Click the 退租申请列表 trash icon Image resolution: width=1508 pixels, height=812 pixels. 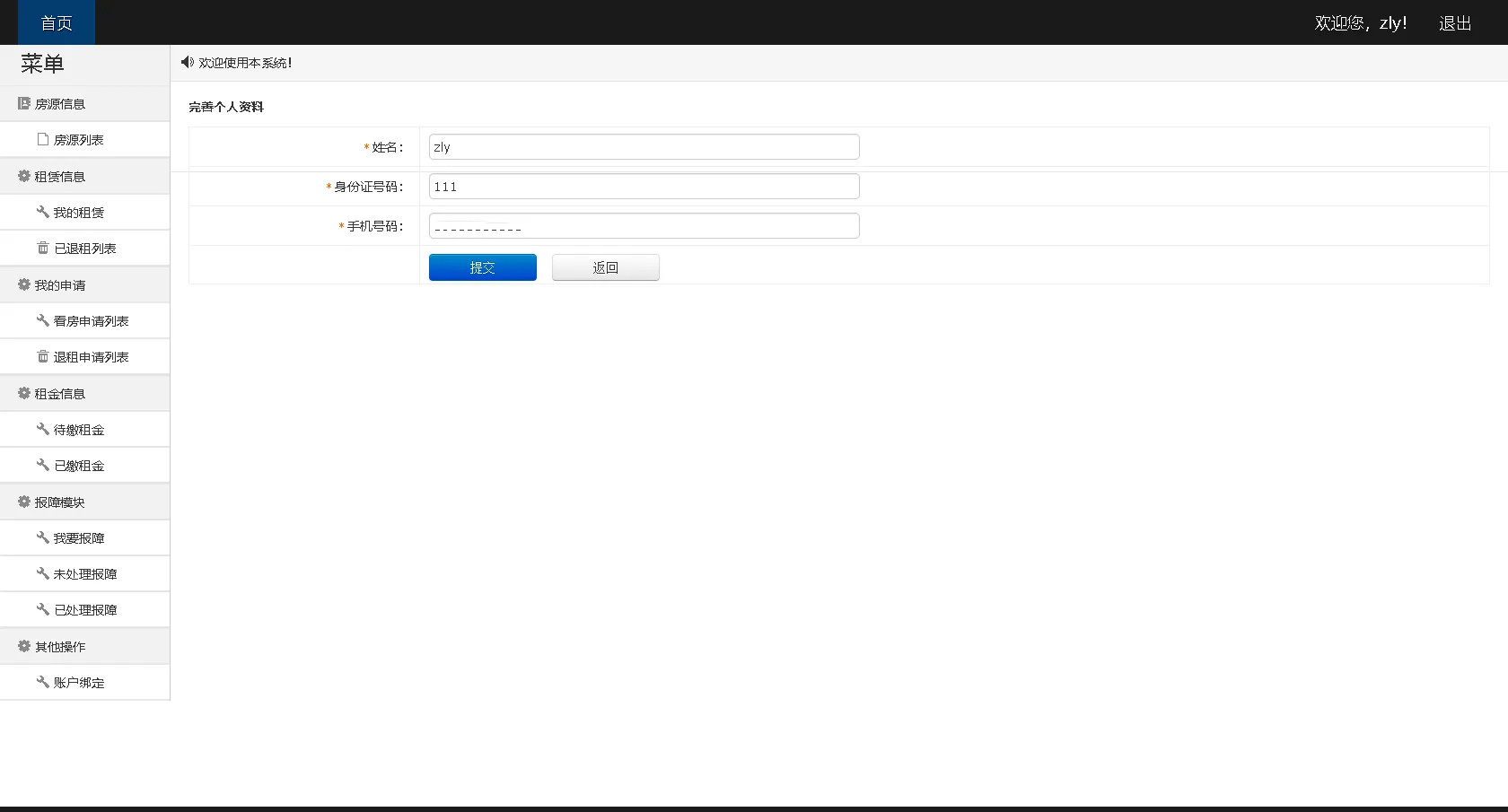click(x=42, y=356)
